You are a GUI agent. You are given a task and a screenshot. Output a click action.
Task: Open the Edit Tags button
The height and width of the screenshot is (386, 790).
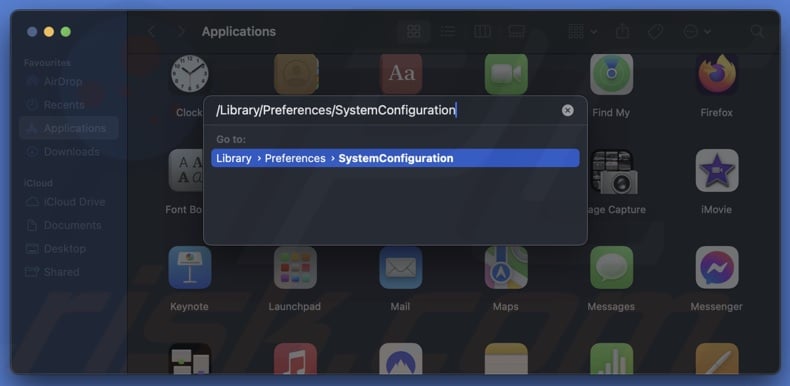click(x=655, y=32)
